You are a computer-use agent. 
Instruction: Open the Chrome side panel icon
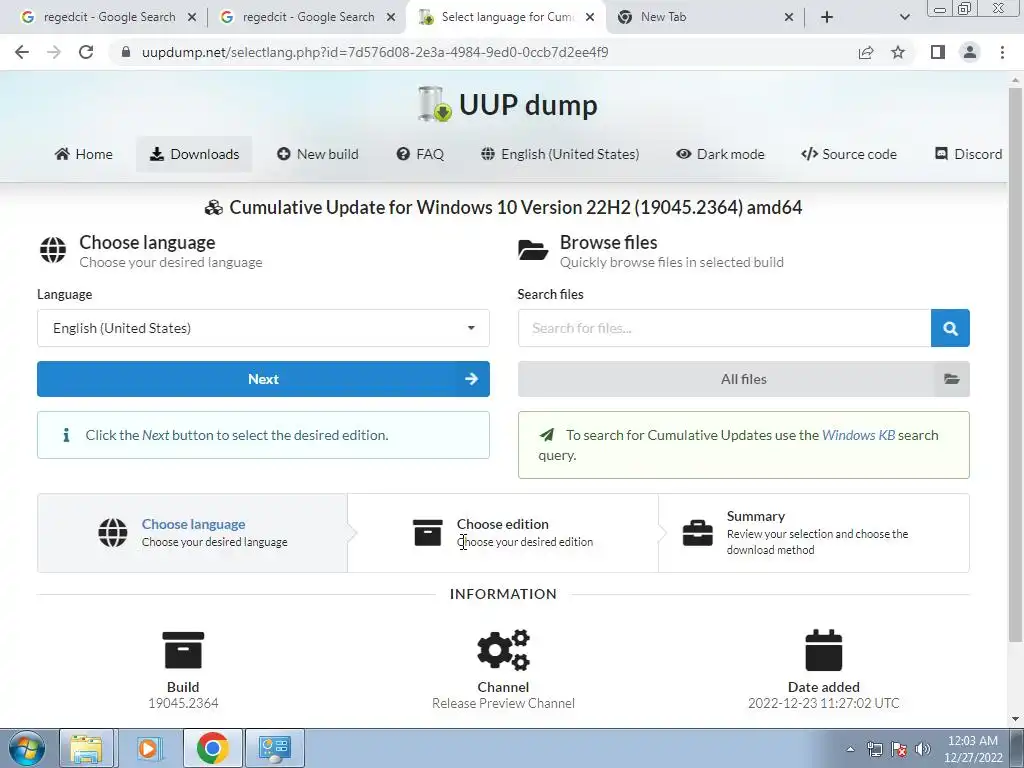point(938,52)
